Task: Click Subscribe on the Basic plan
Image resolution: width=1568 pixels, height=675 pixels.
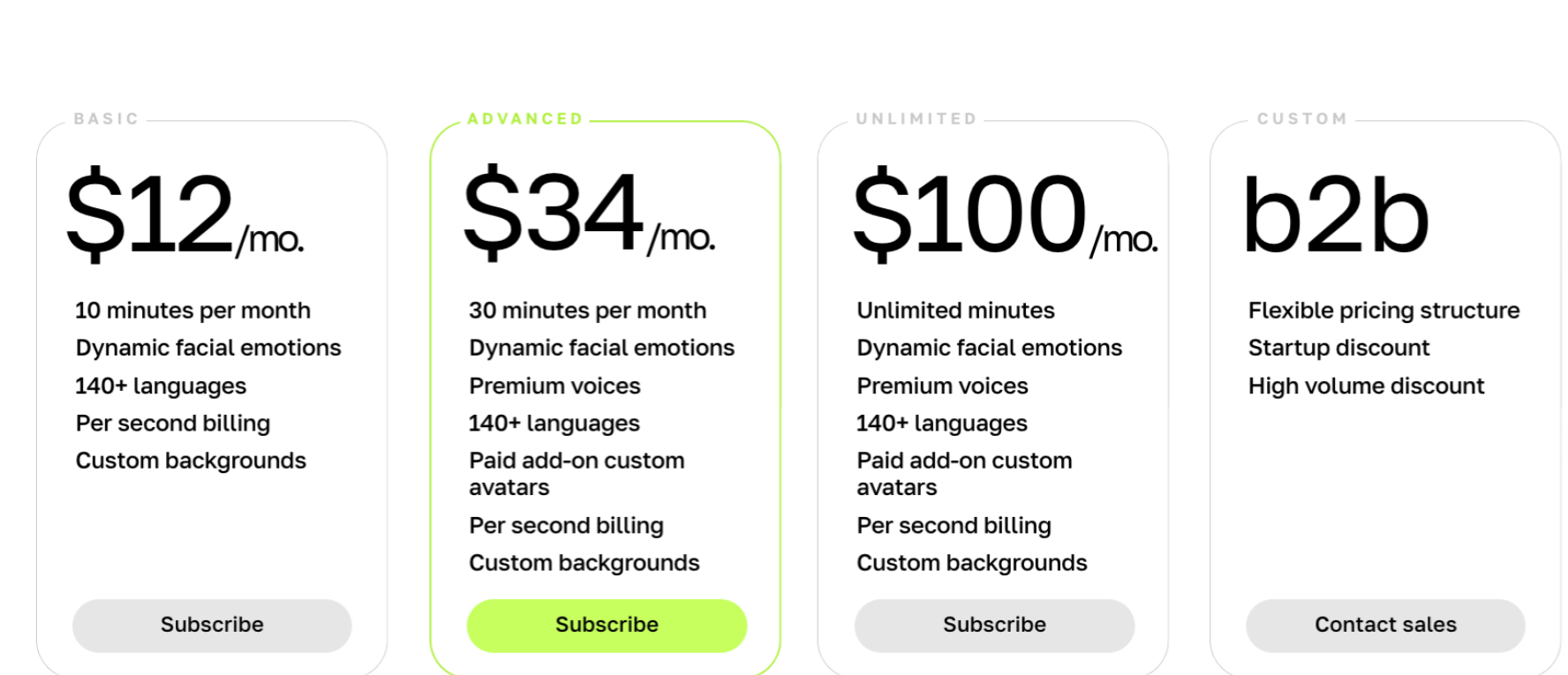Action: click(x=212, y=625)
